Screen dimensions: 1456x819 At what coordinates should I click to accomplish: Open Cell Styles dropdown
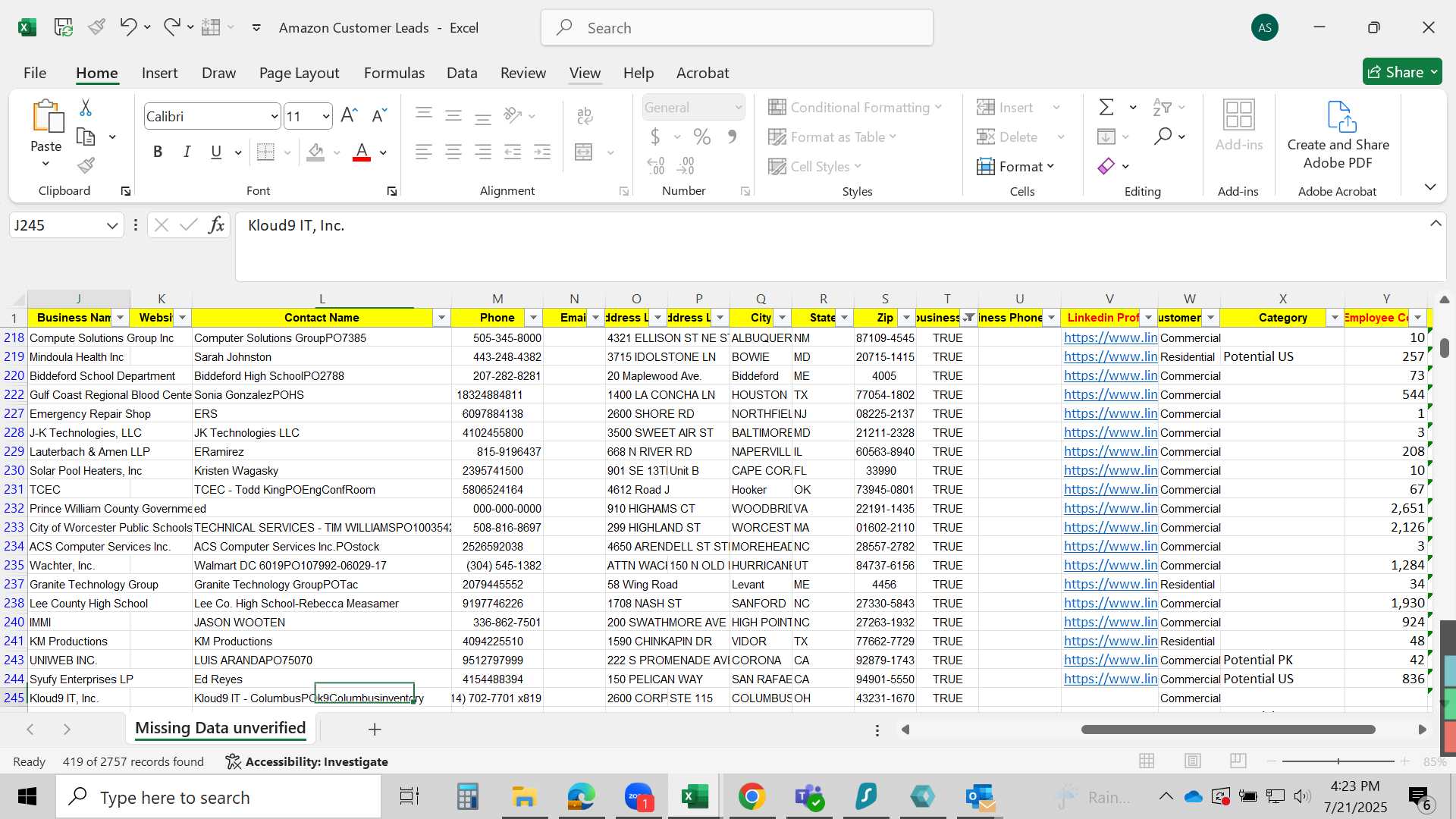click(x=815, y=166)
